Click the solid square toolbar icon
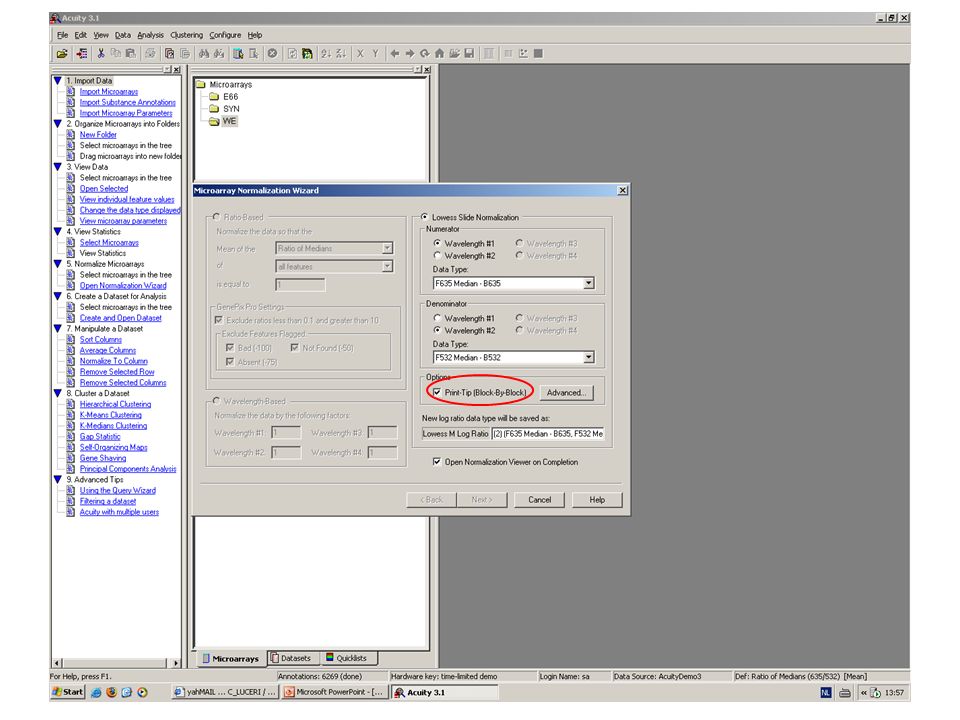This screenshot has width=960, height=720. tap(538, 54)
